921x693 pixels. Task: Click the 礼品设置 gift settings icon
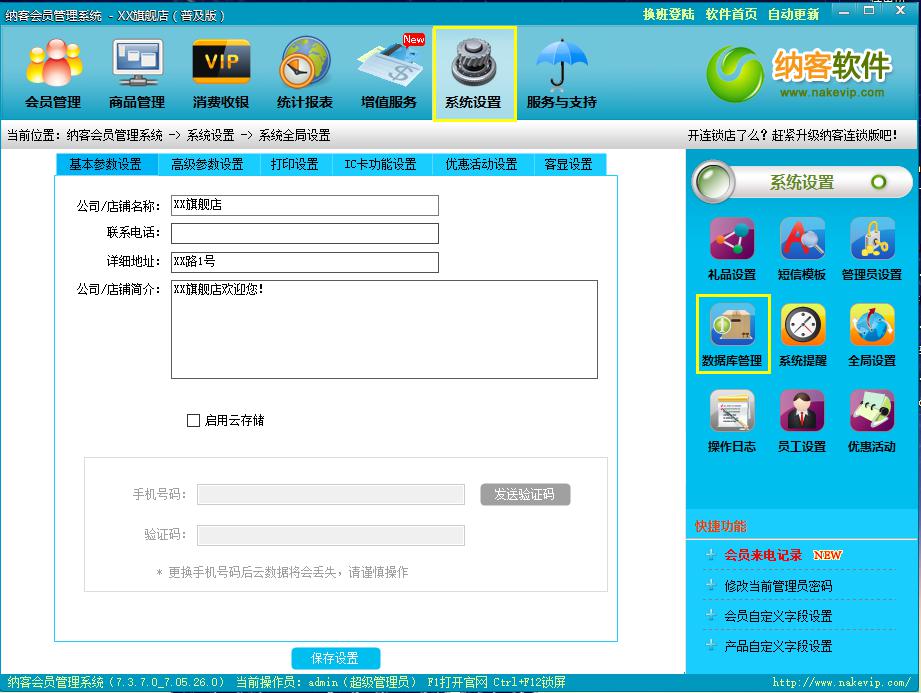click(x=731, y=249)
